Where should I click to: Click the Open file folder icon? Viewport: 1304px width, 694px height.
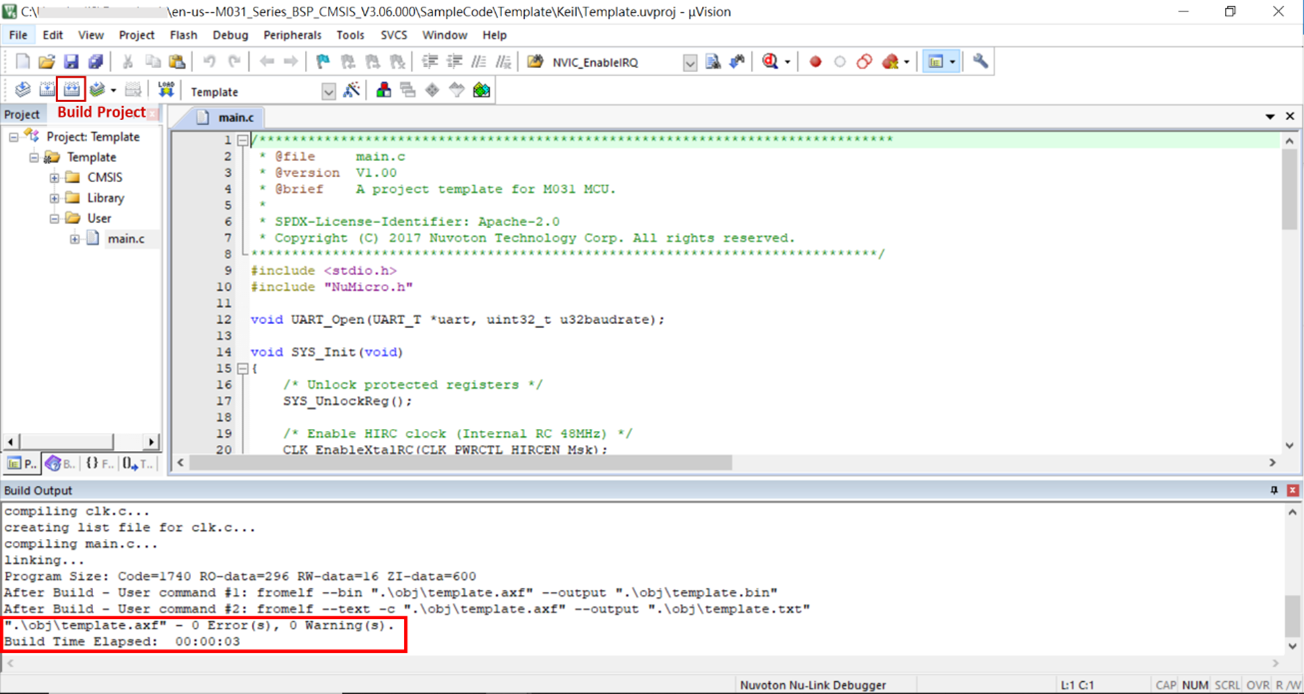pyautogui.click(x=47, y=62)
